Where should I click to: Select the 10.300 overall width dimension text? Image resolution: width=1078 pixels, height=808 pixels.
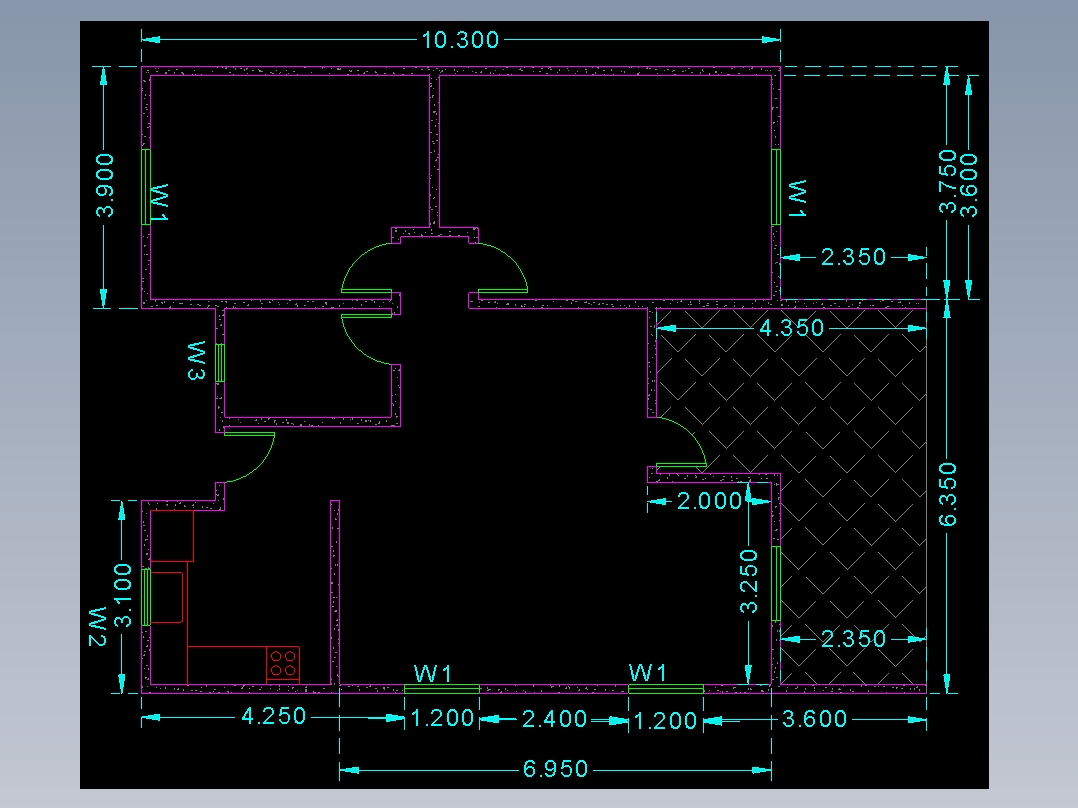(x=460, y=40)
